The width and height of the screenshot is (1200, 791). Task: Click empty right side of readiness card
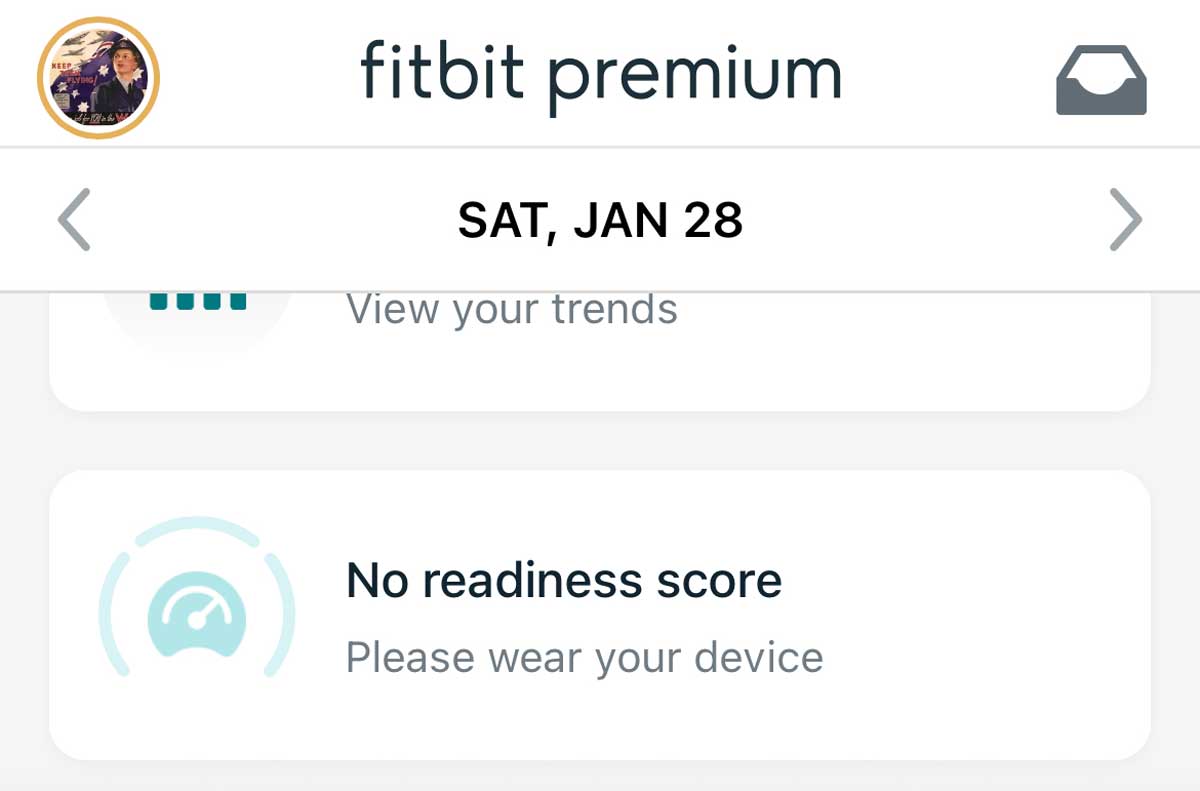(x=1000, y=615)
